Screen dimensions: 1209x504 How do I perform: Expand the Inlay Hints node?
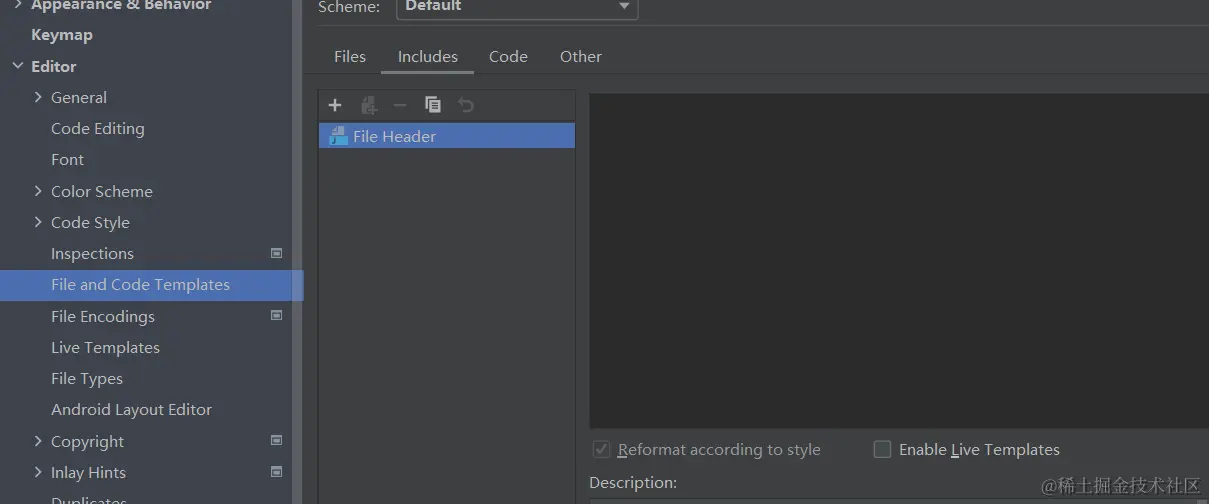coord(38,473)
